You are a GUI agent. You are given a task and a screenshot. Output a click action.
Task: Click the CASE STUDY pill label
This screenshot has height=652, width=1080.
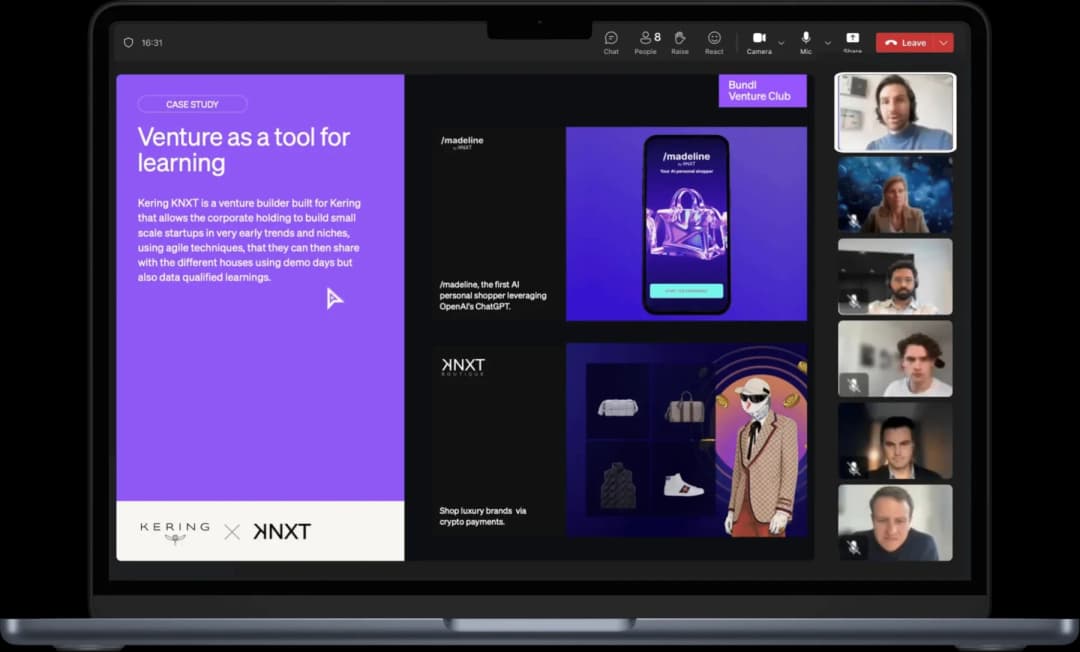coord(192,104)
